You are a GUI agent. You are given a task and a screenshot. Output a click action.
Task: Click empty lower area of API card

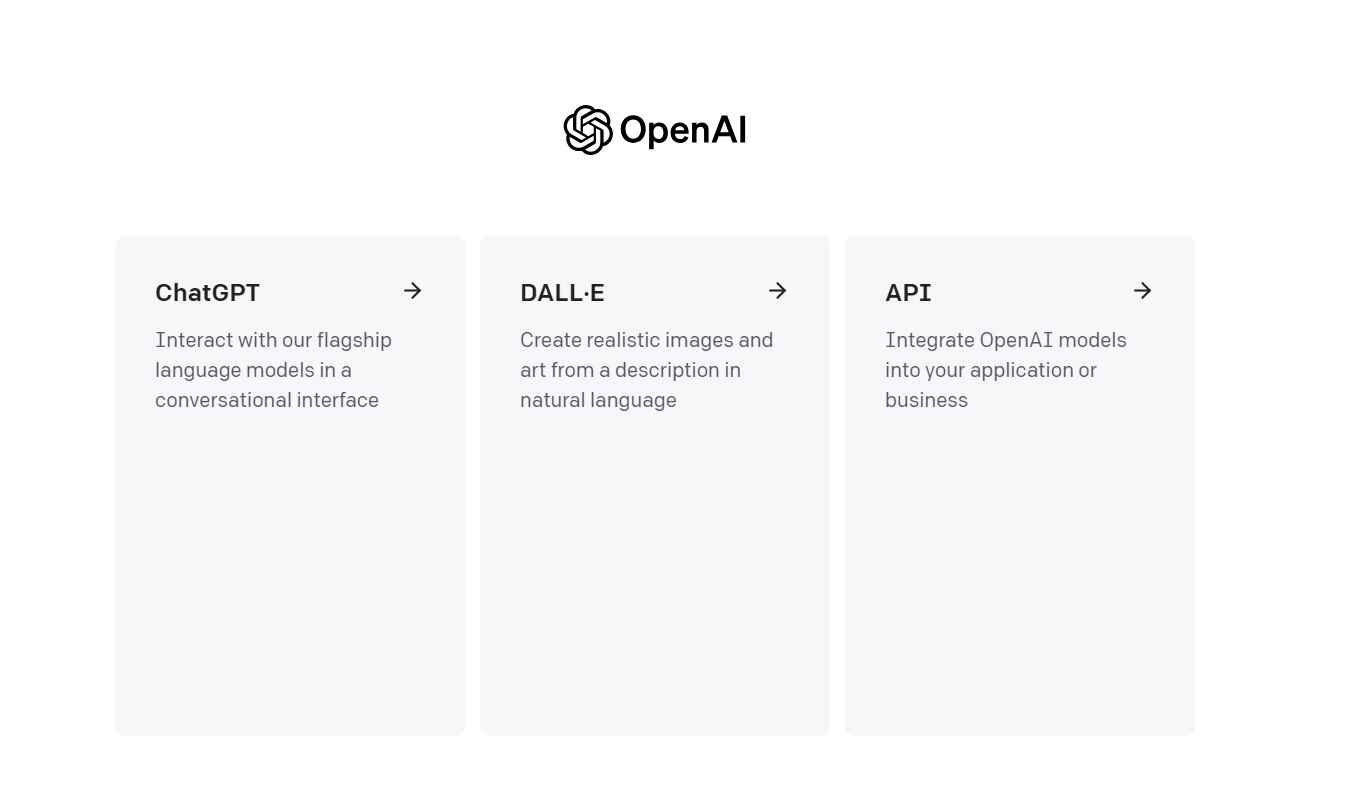[x=1020, y=580]
